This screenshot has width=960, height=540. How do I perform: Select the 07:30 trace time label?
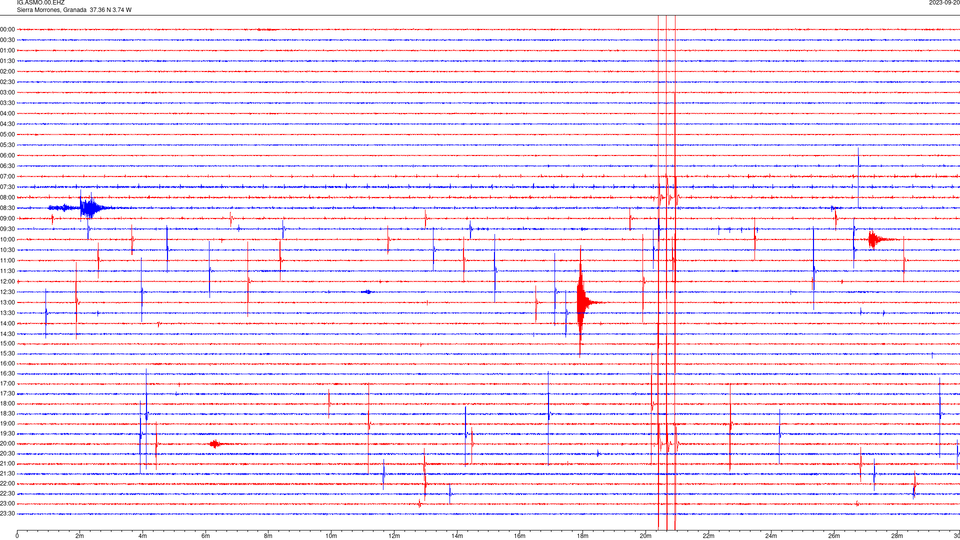click(x=7, y=187)
